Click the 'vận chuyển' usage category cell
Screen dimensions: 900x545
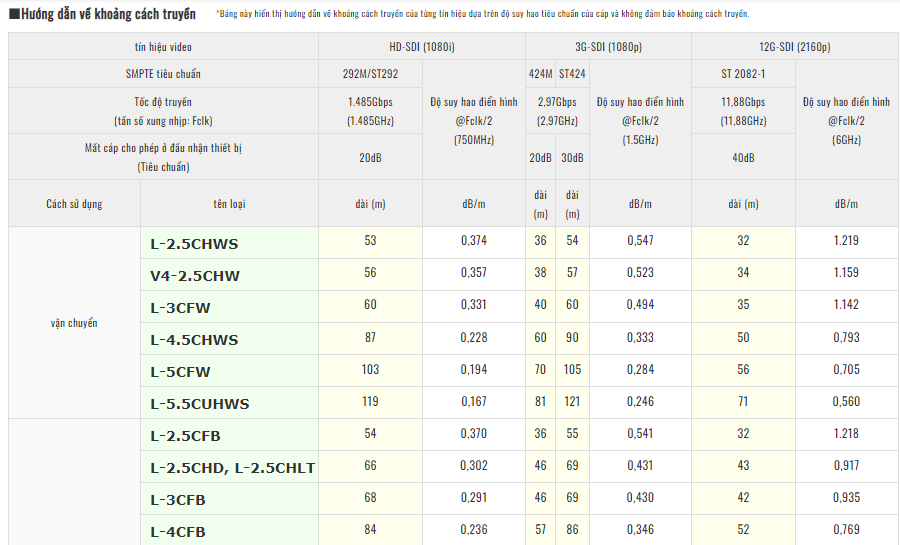pyautogui.click(x=74, y=323)
